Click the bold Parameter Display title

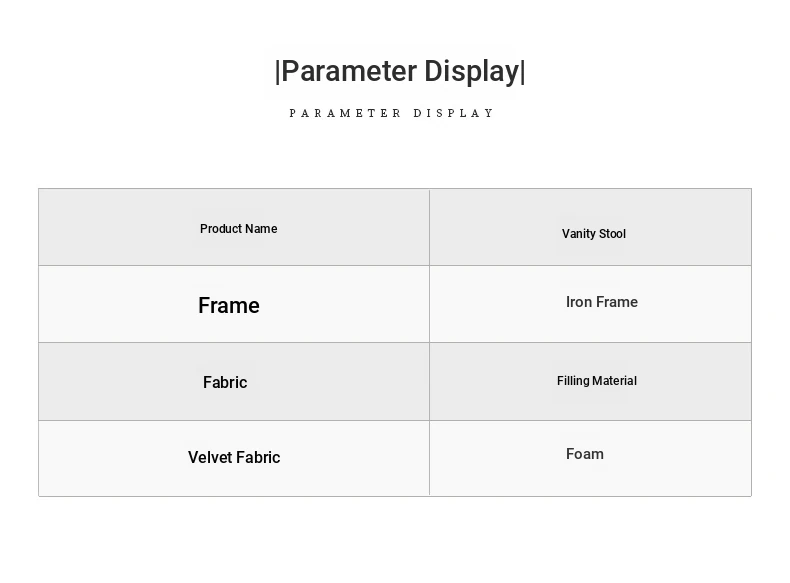400,72
